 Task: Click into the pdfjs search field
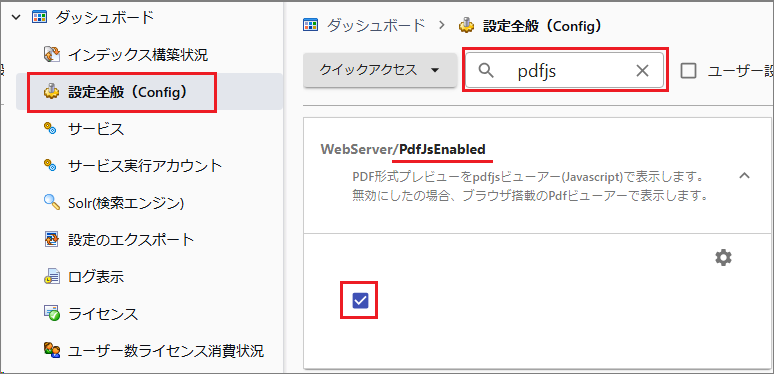[565, 71]
